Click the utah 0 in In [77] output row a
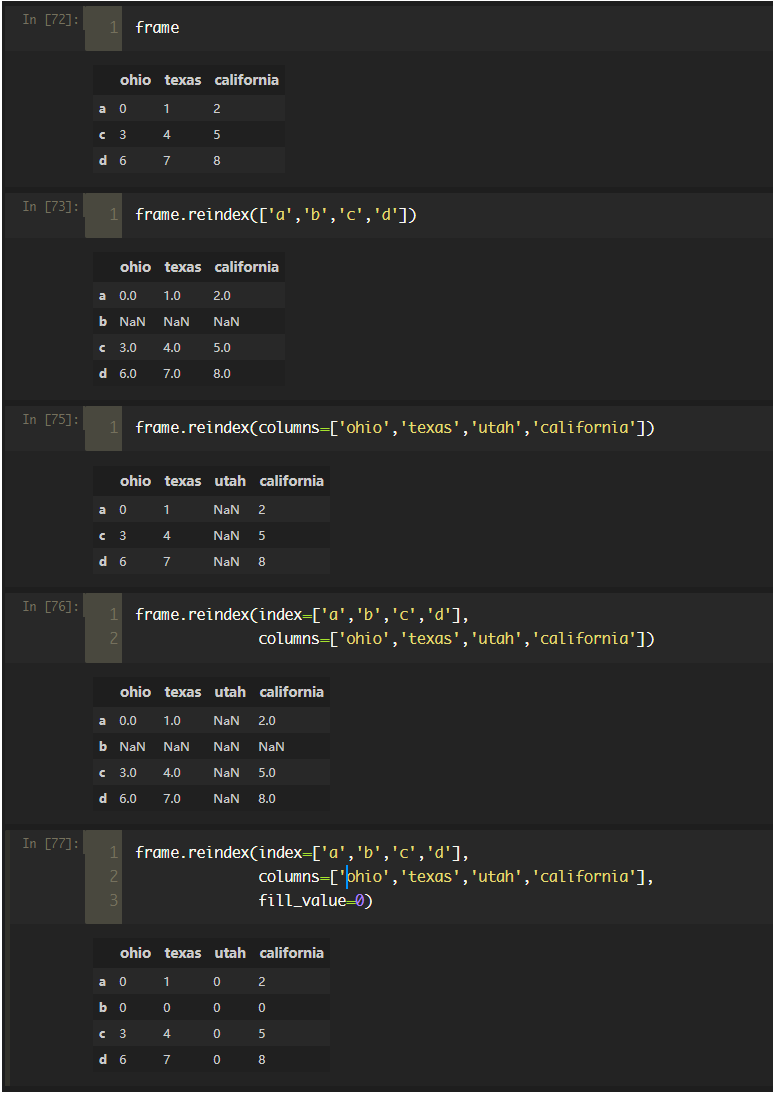Screen dimensions: 773x1094 click(x=217, y=982)
